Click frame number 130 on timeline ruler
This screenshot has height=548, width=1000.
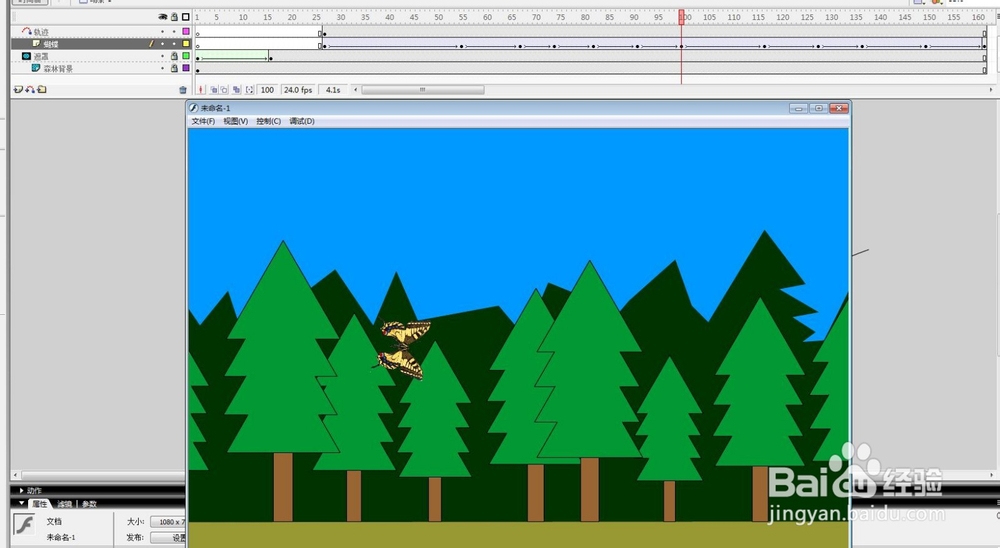(x=832, y=17)
